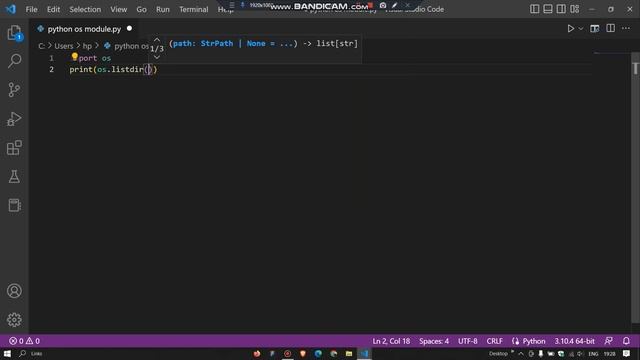Click the lightbulb code action on line 1
The height and width of the screenshot is (360, 640).
74,57
